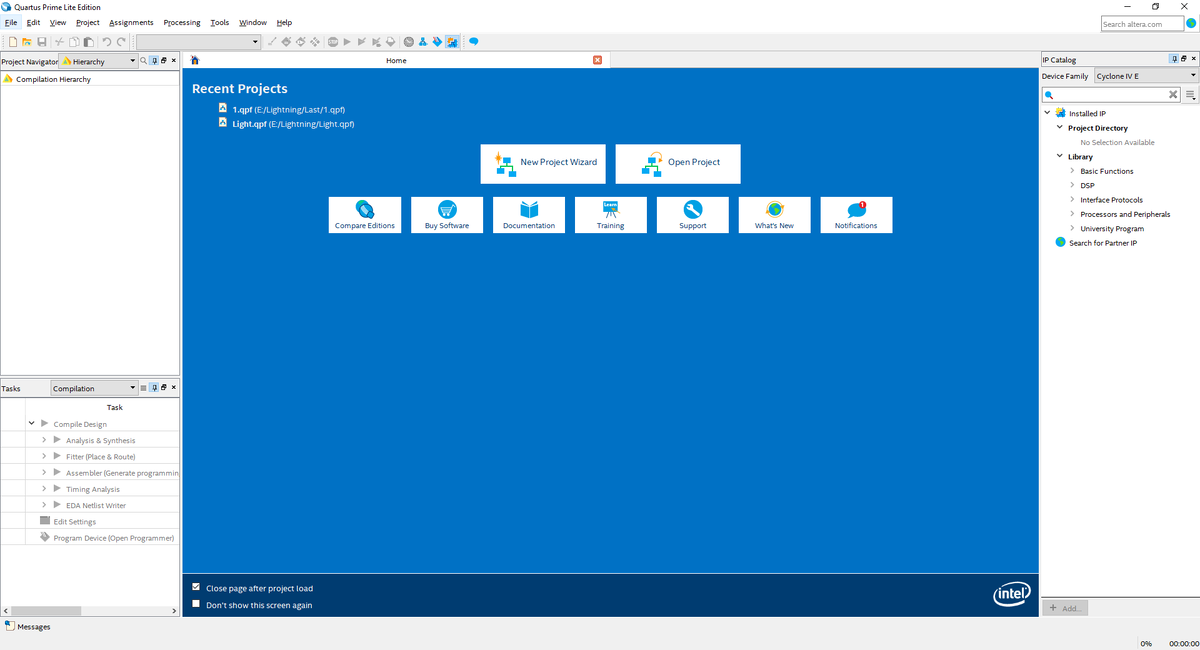
Task: Open the Documentation book tile
Action: point(529,215)
